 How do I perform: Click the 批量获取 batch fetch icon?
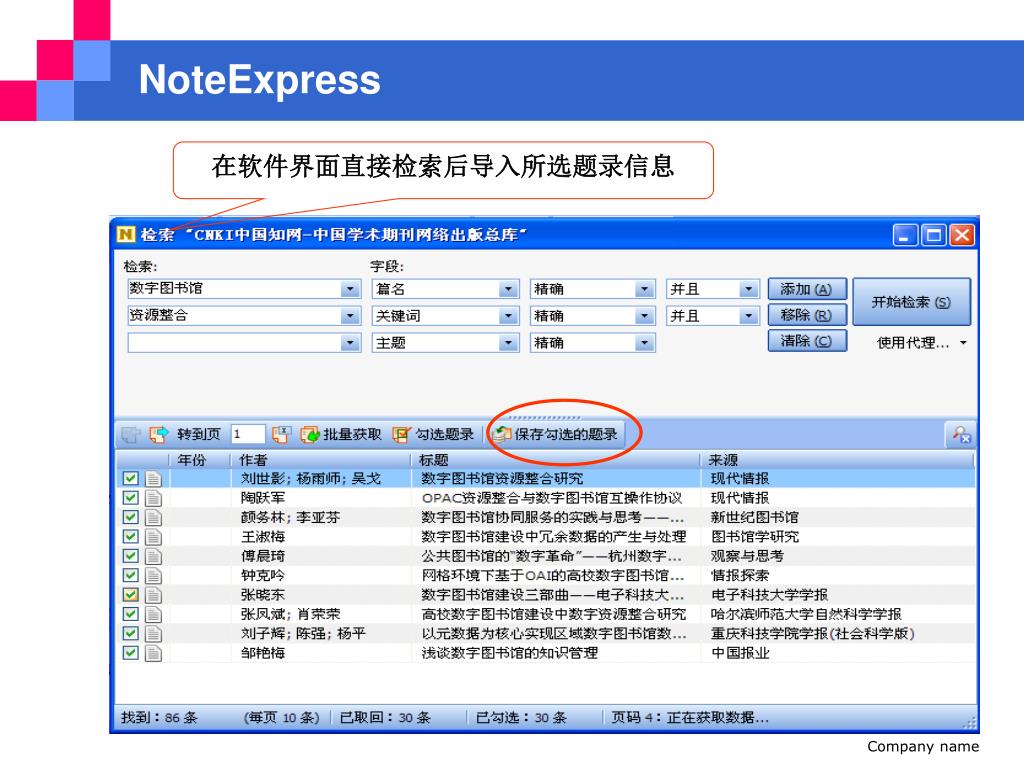(x=310, y=434)
